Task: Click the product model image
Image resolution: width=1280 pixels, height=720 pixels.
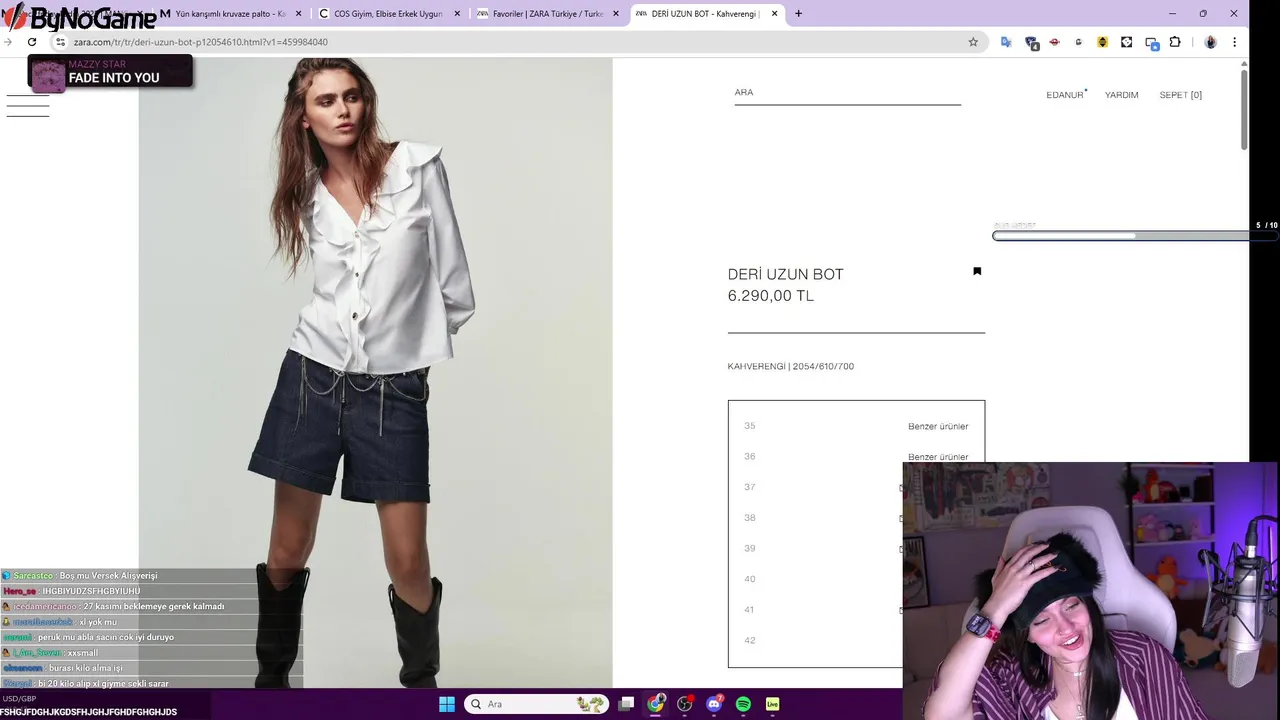Action: point(375,372)
